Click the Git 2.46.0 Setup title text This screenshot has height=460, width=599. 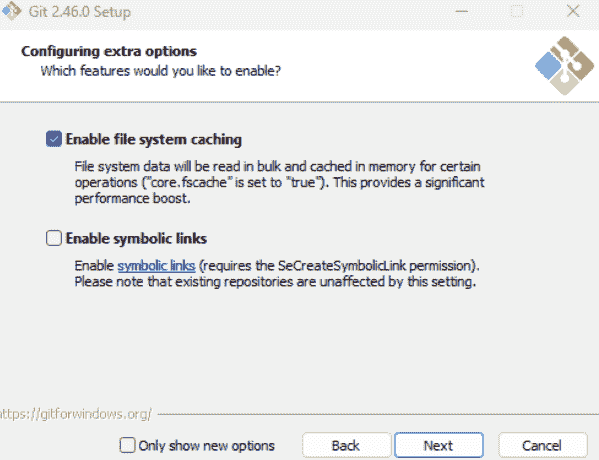click(79, 12)
